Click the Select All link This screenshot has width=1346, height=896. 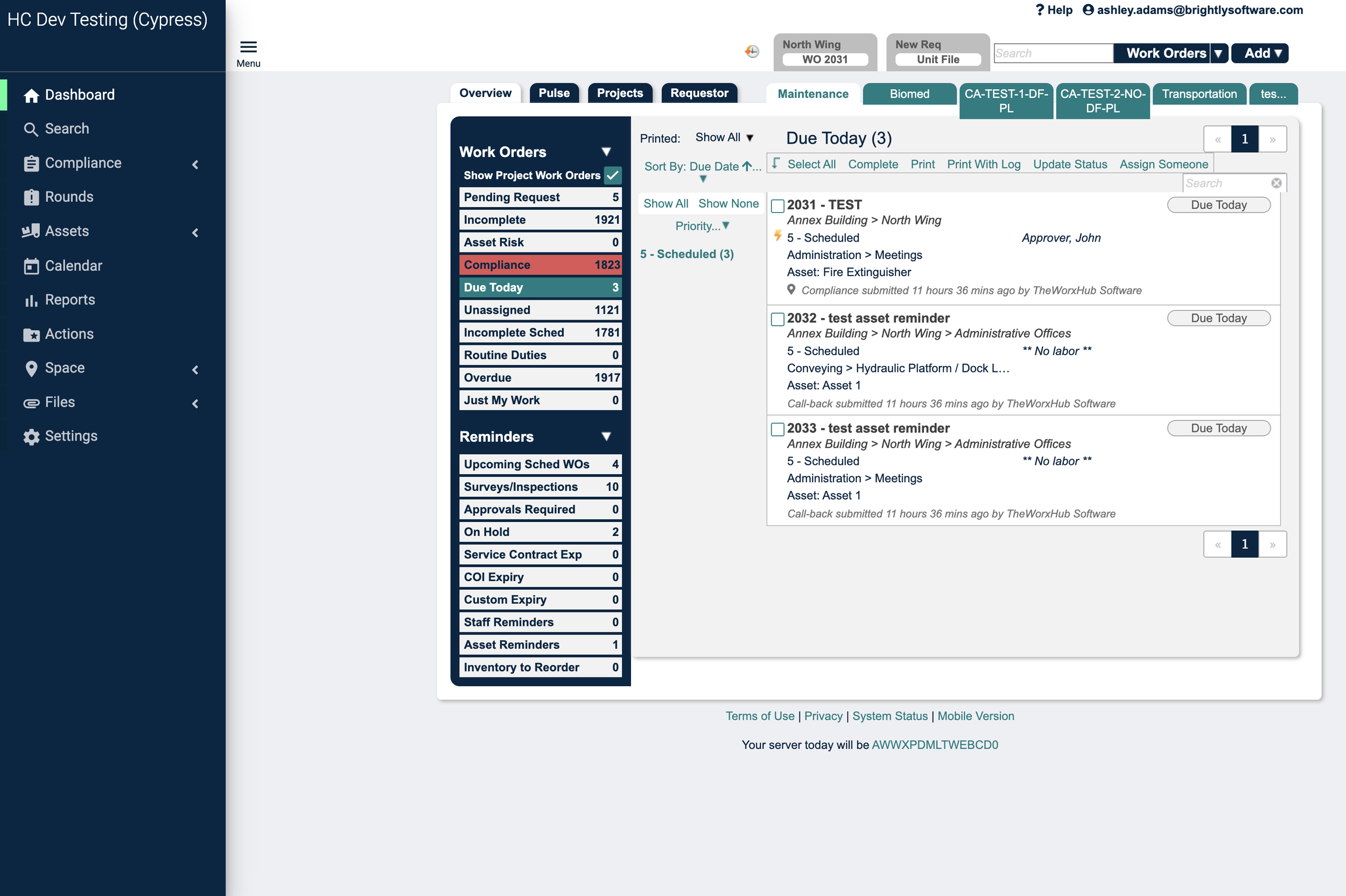(x=811, y=165)
